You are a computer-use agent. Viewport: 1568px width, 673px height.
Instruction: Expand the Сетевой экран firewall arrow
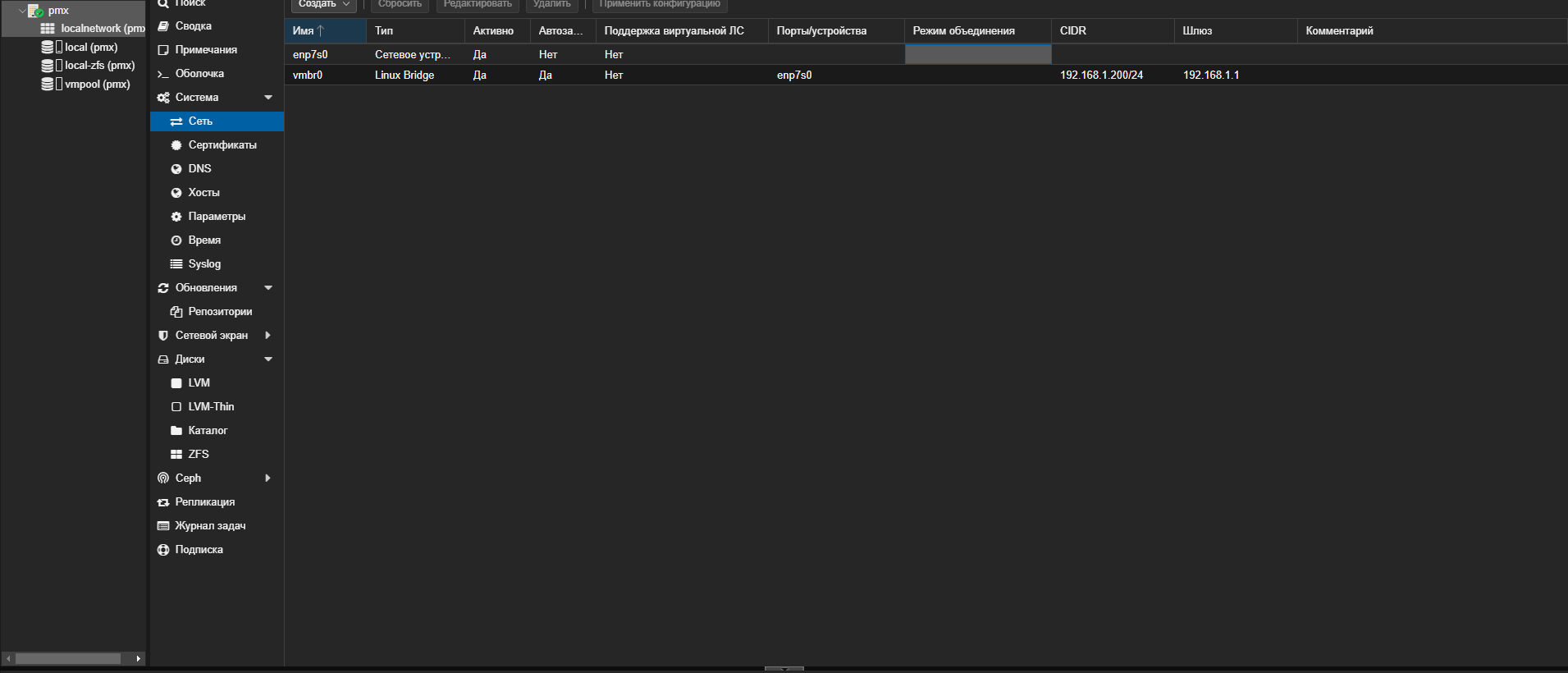pos(268,336)
